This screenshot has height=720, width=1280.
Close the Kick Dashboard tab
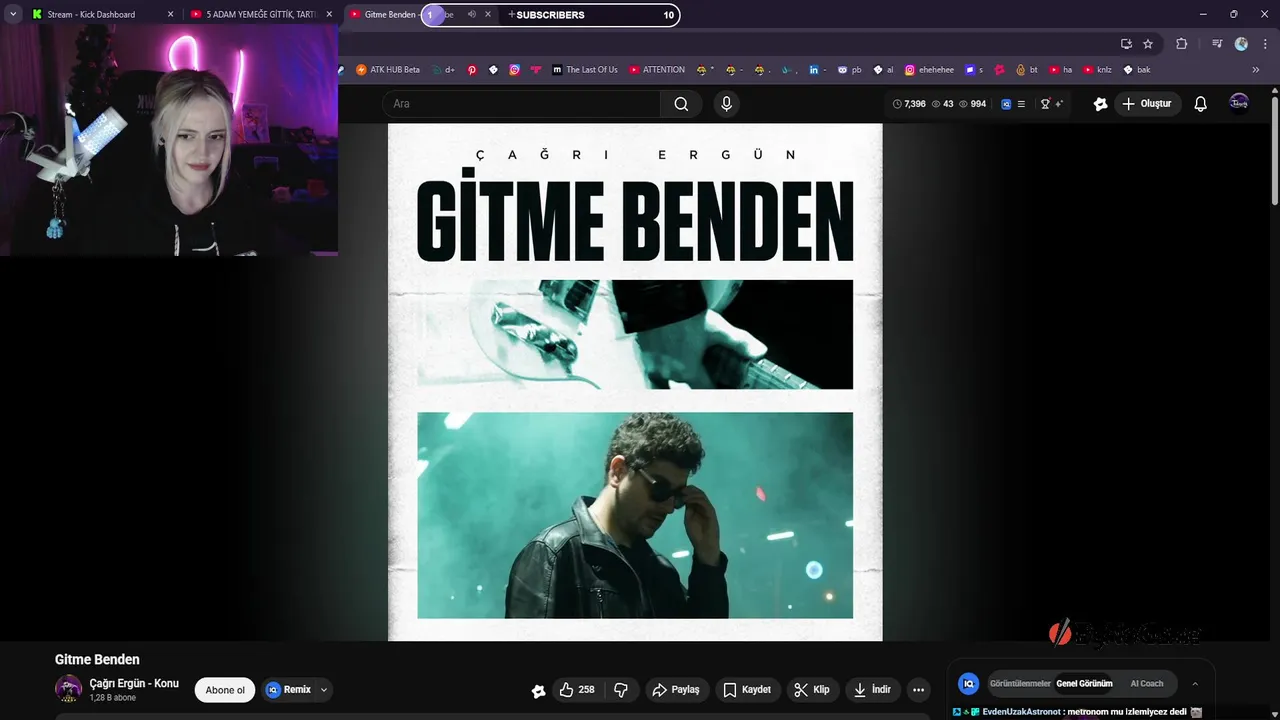(170, 15)
